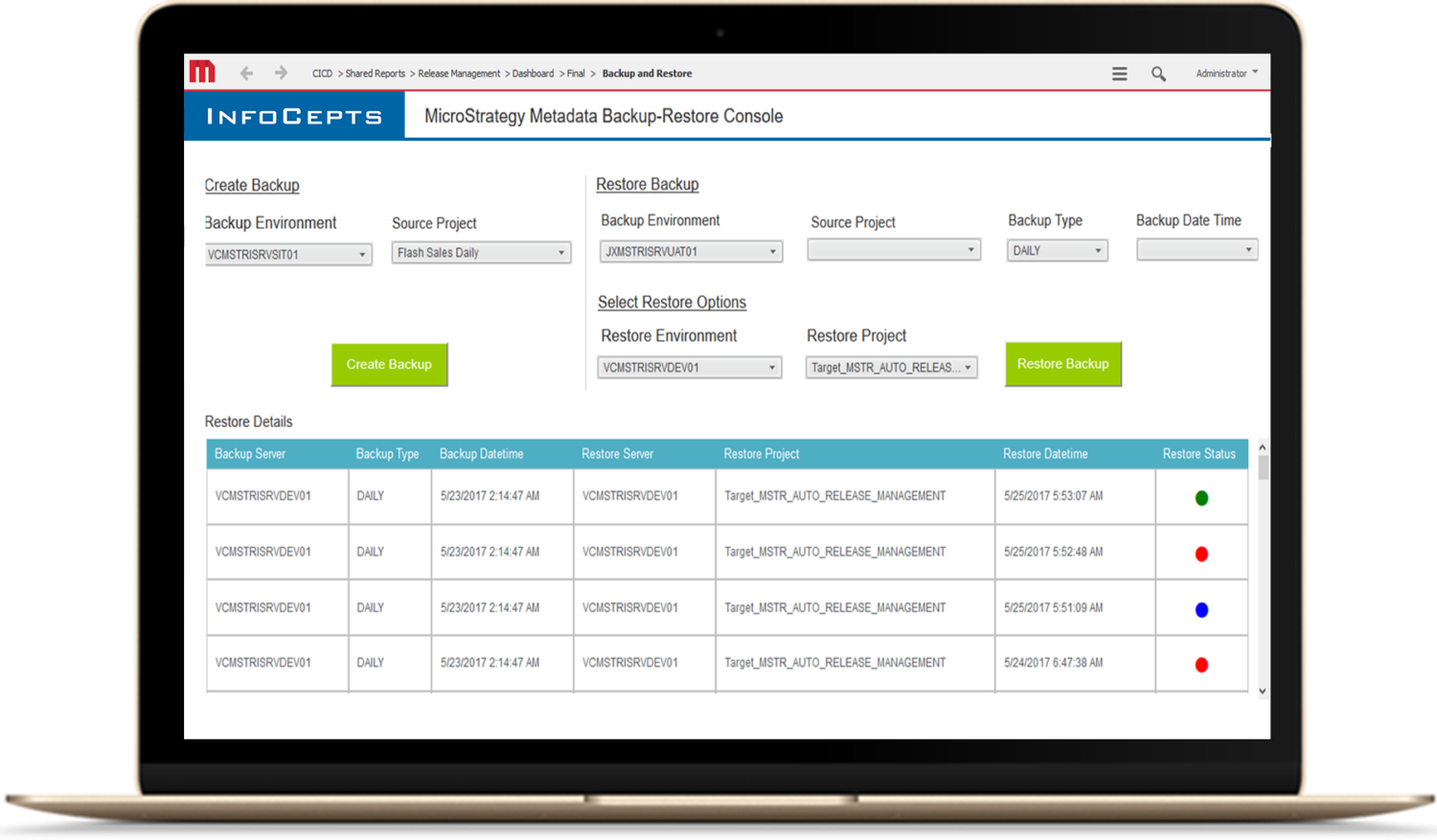Click the green restore status indicator
Image resolution: width=1437 pixels, height=840 pixels.
click(1201, 497)
